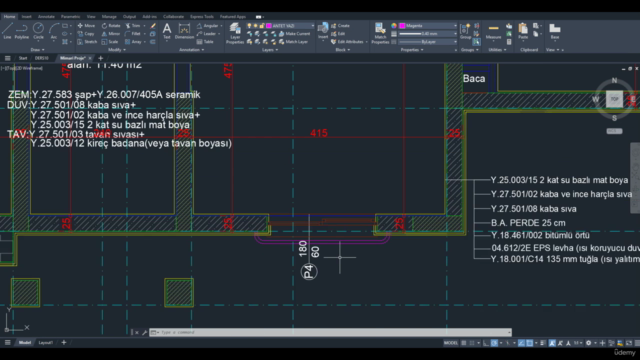
Task: Activate the Scale command
Action: [110, 42]
